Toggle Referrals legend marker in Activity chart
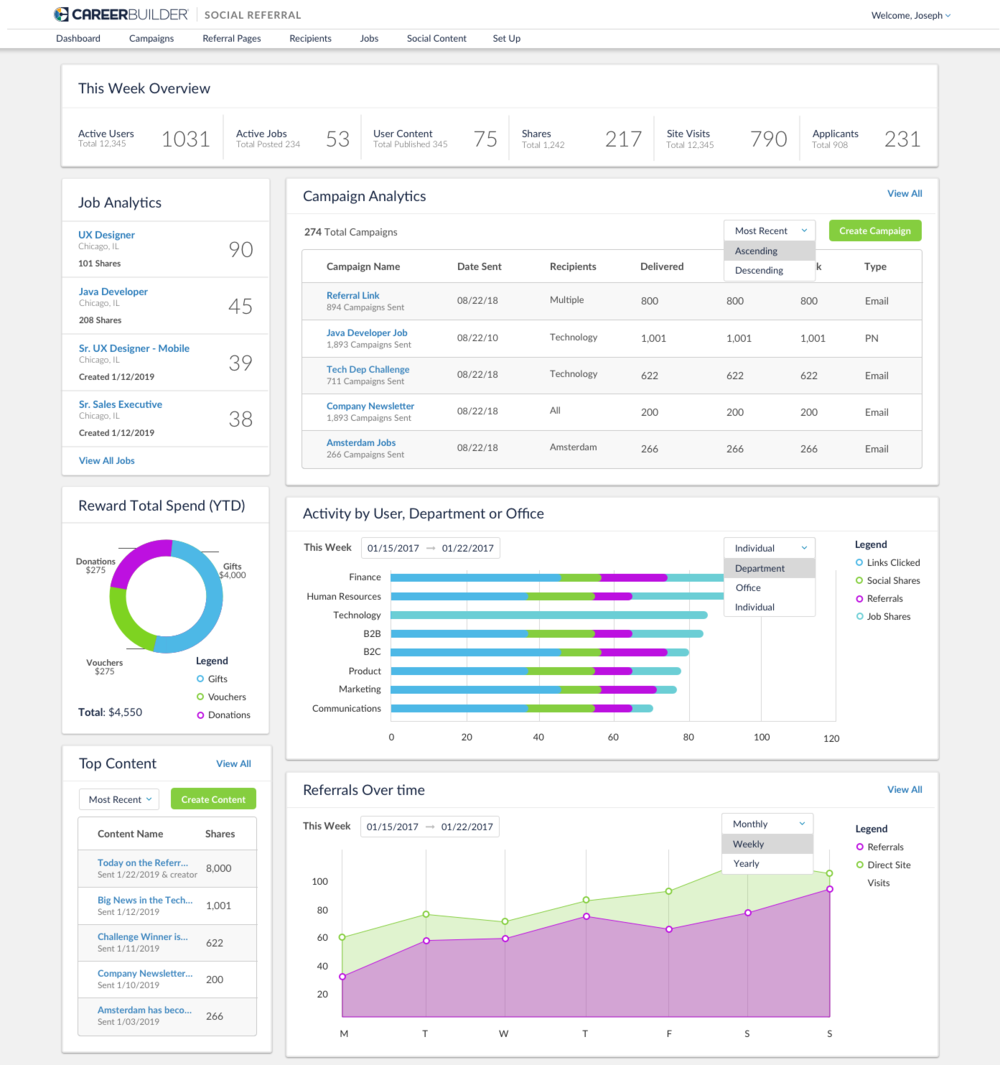This screenshot has width=1000, height=1065. pos(859,598)
